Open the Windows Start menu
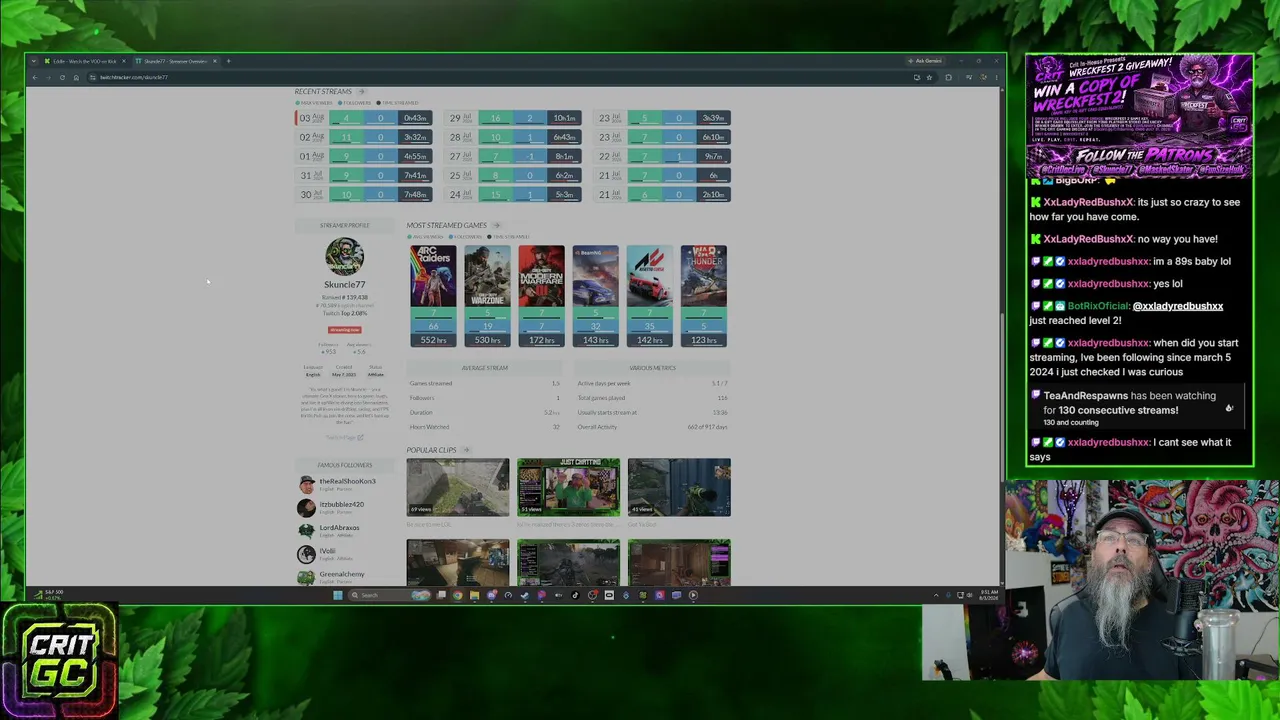This screenshot has height=720, width=1280. click(x=338, y=595)
